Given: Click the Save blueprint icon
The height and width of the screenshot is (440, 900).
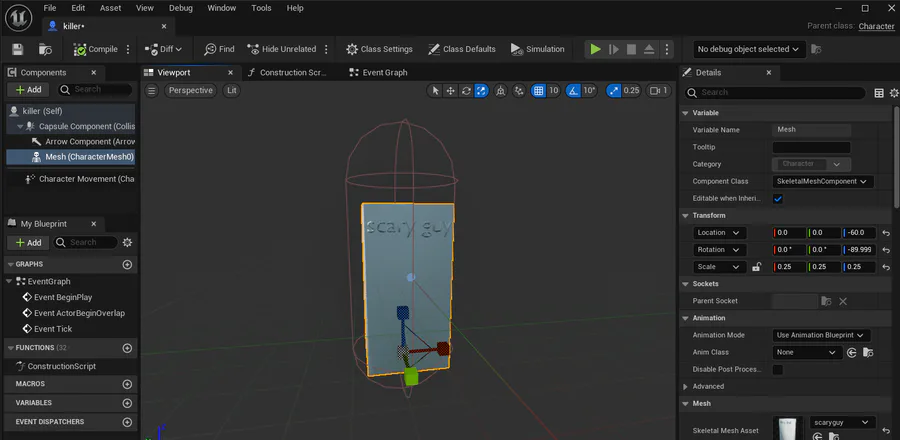Looking at the screenshot, I should point(17,49).
